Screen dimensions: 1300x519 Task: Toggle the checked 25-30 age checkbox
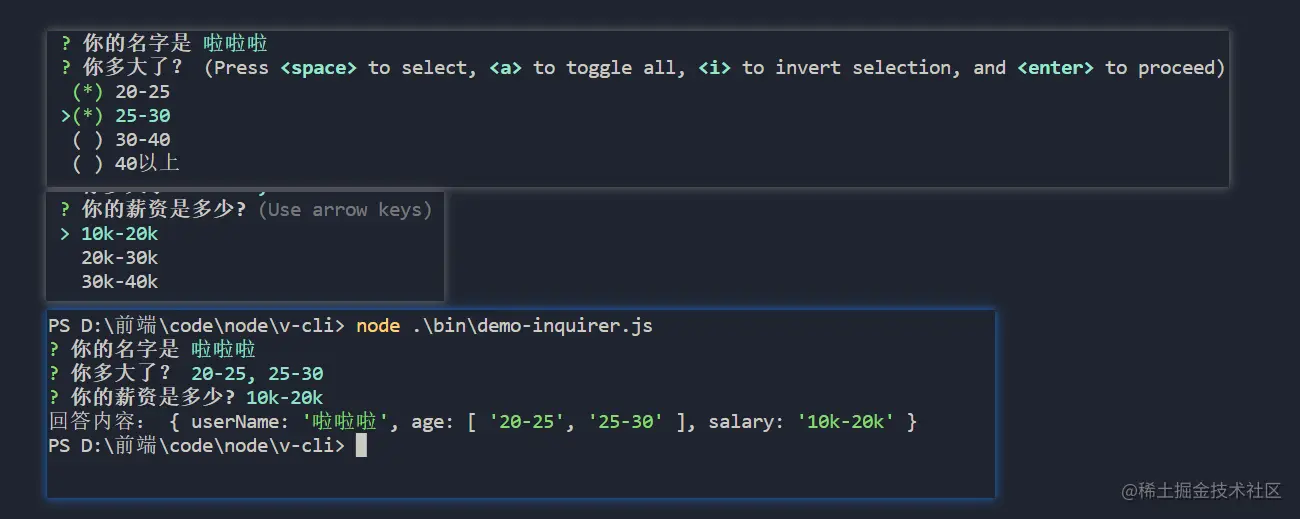tap(88, 115)
